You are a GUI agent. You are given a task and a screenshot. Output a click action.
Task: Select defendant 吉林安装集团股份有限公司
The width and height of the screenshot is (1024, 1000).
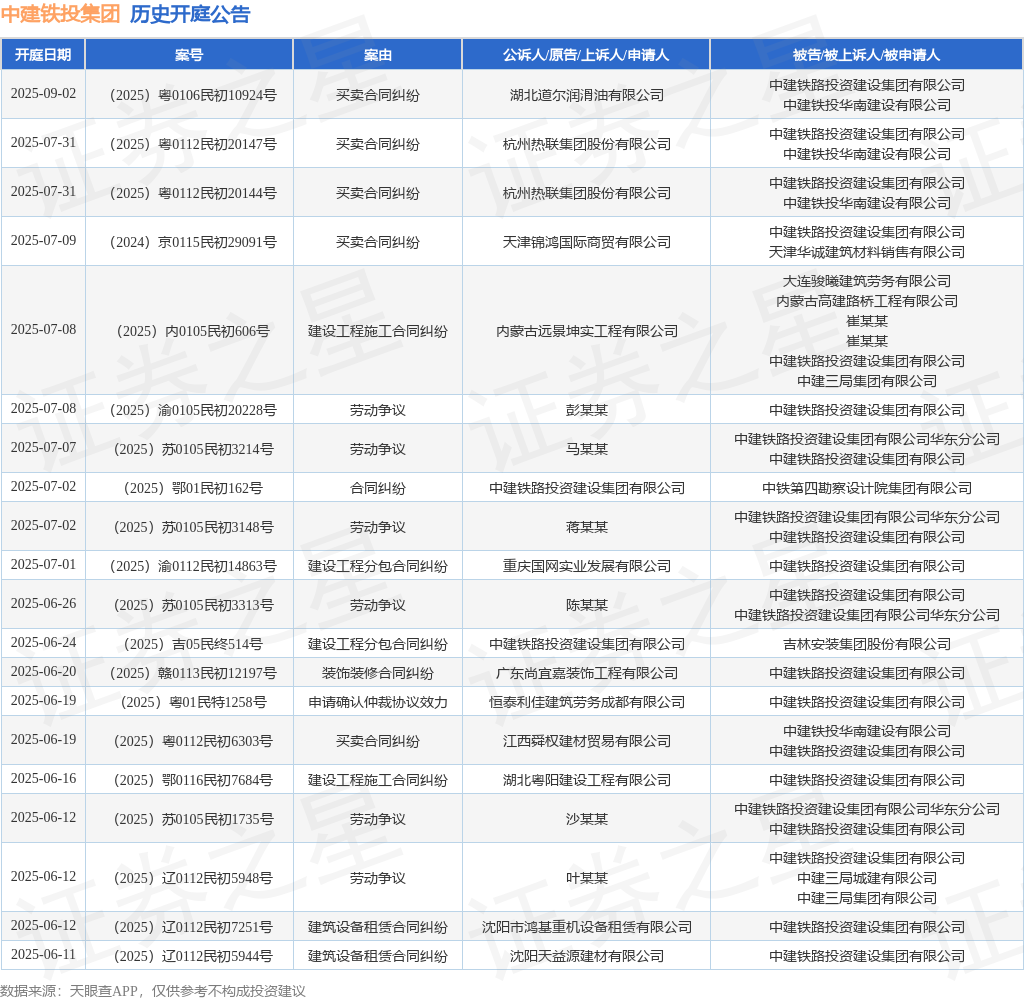pos(866,644)
